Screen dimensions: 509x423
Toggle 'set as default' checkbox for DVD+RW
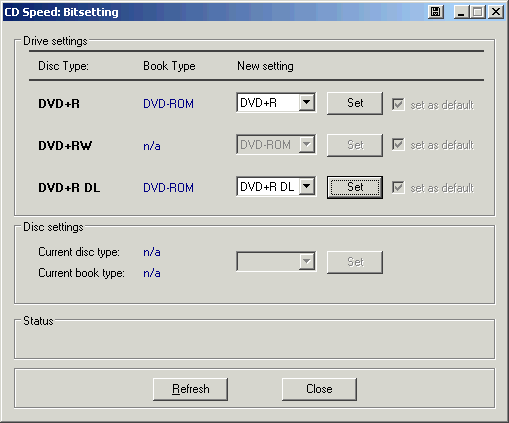pos(398,145)
